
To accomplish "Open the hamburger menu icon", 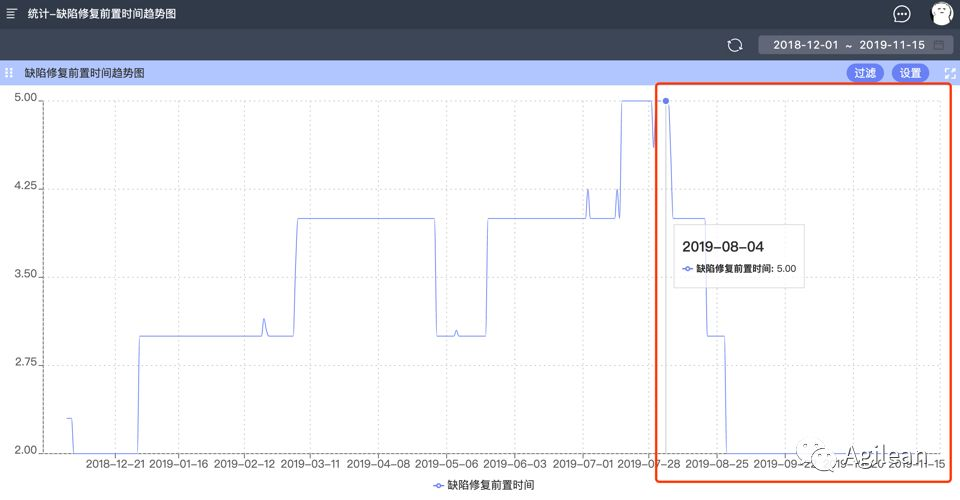I will pos(12,13).
